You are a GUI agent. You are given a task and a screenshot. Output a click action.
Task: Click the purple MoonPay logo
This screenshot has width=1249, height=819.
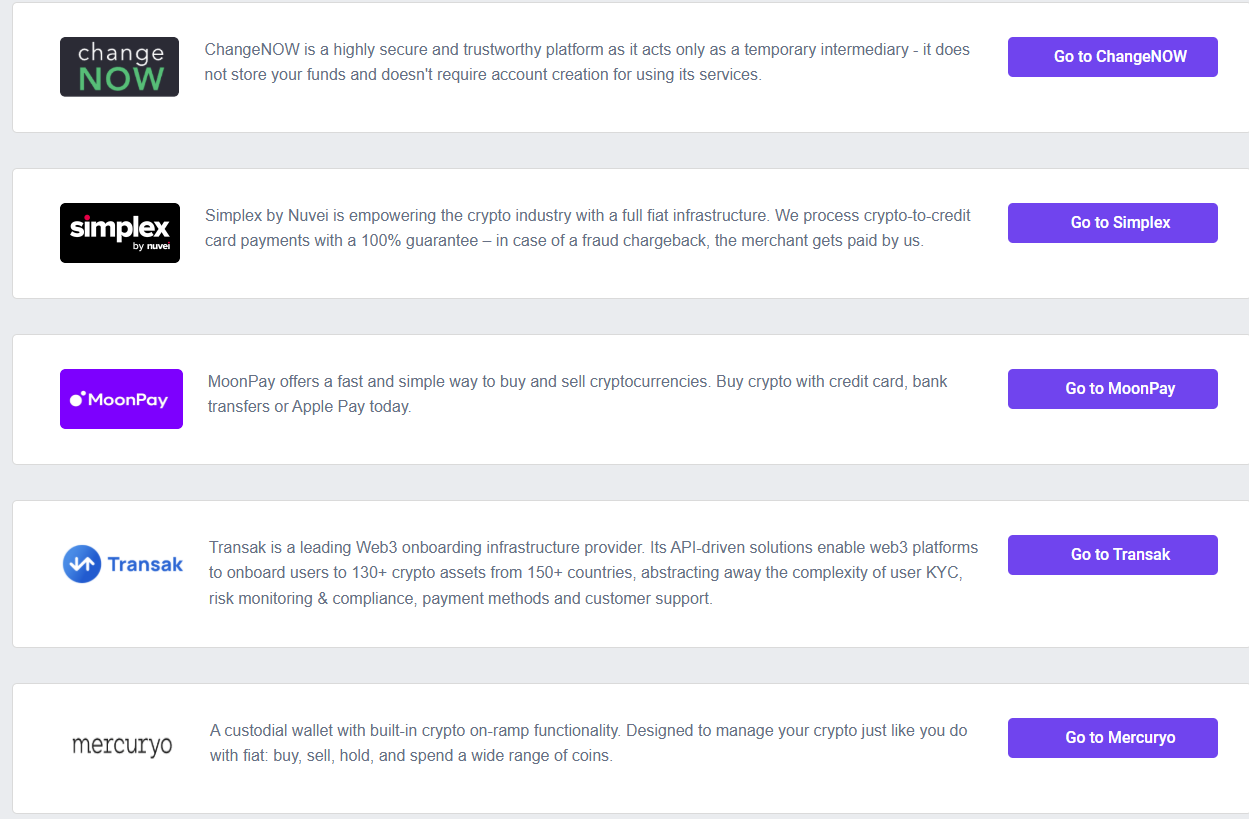click(x=121, y=399)
